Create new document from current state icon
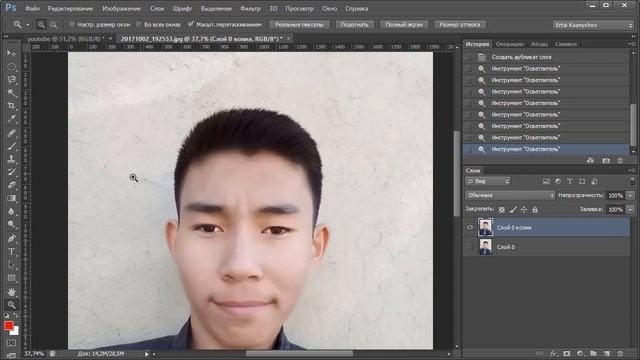Screen dimensions: 640x360 (x=590, y=160)
